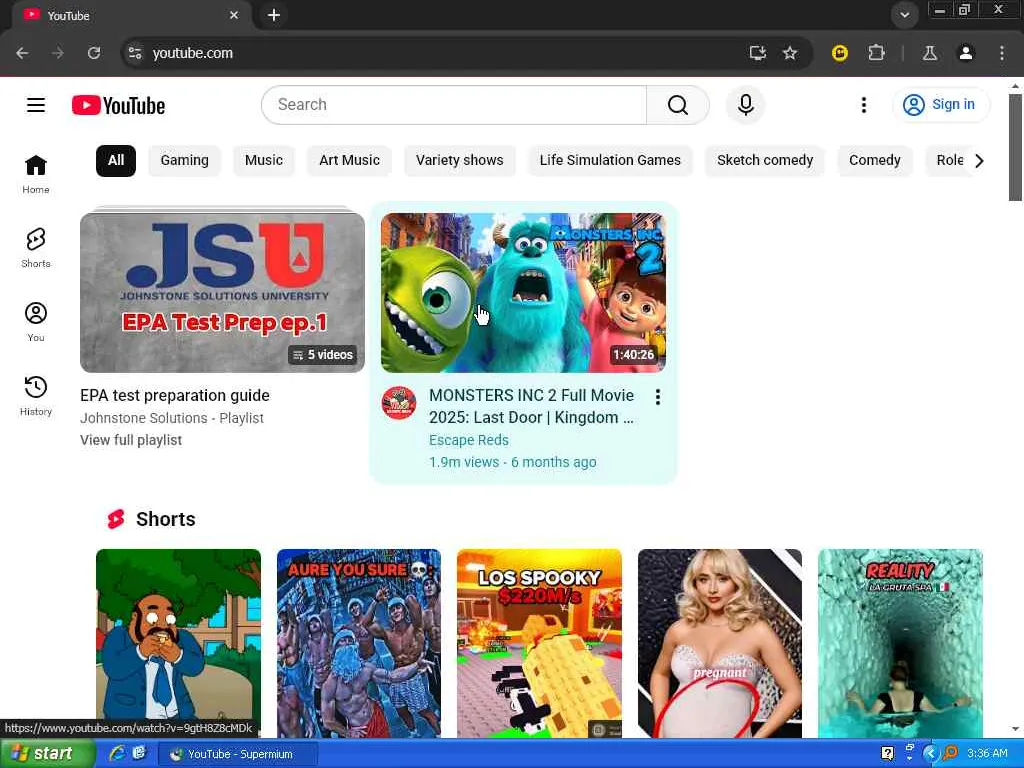Viewport: 1024px width, 768px height.
Task: Open History in sidebar
Action: pos(36,396)
